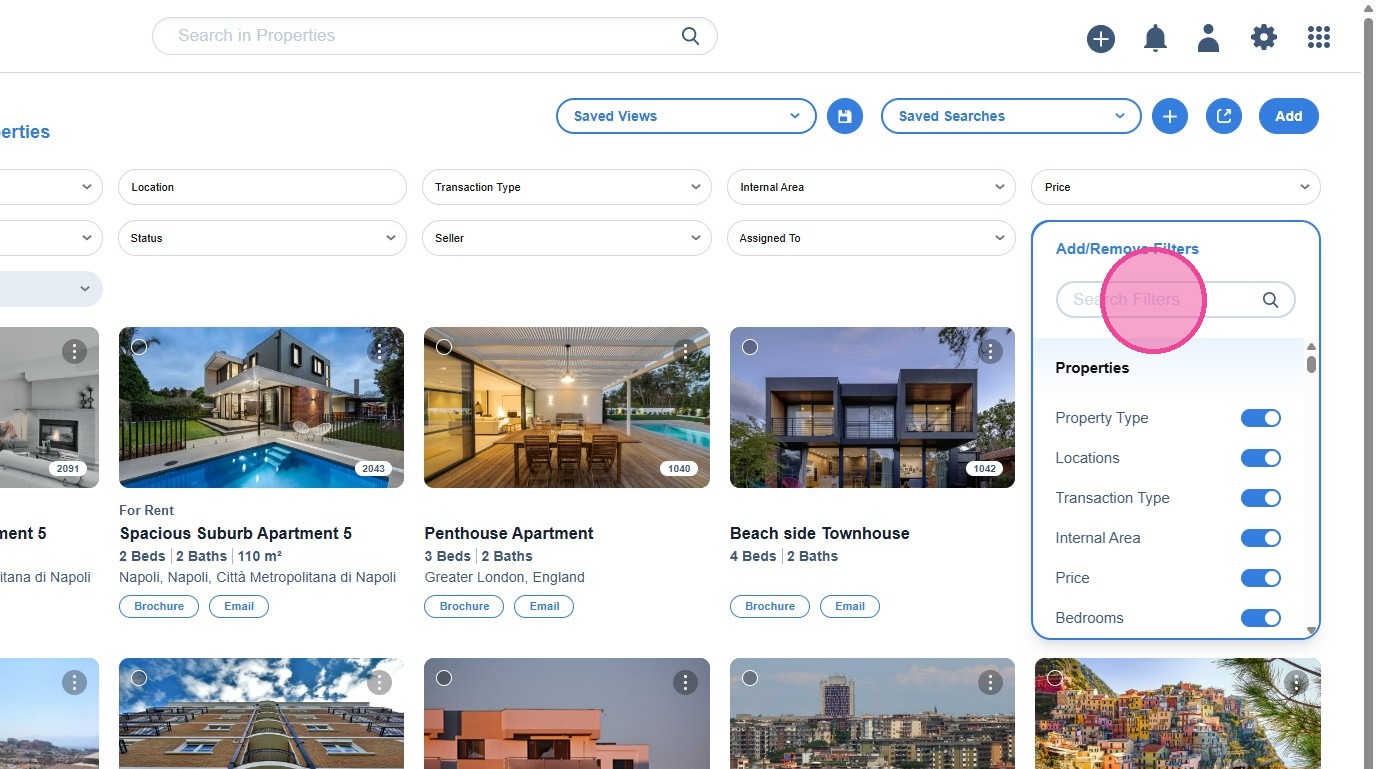Click the For Rent label
The height and width of the screenshot is (769, 1376).
tap(147, 510)
